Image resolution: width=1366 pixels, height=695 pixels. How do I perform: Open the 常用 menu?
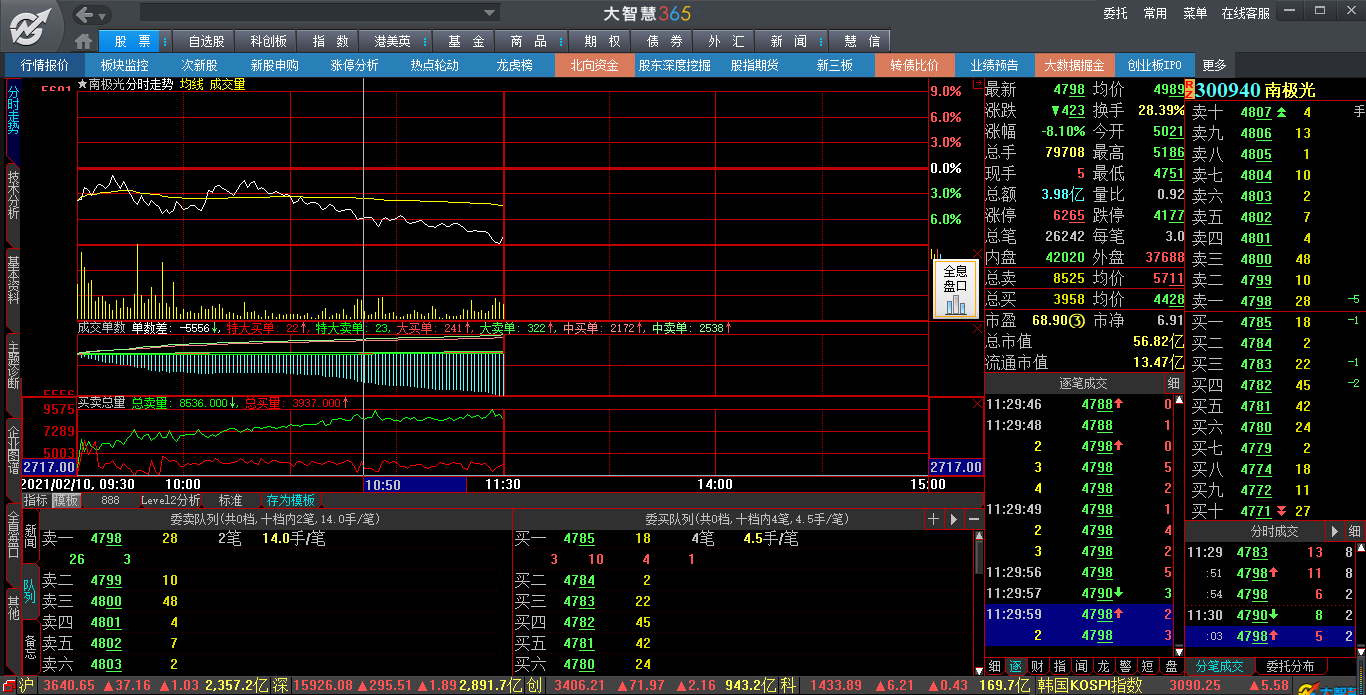click(x=1155, y=13)
